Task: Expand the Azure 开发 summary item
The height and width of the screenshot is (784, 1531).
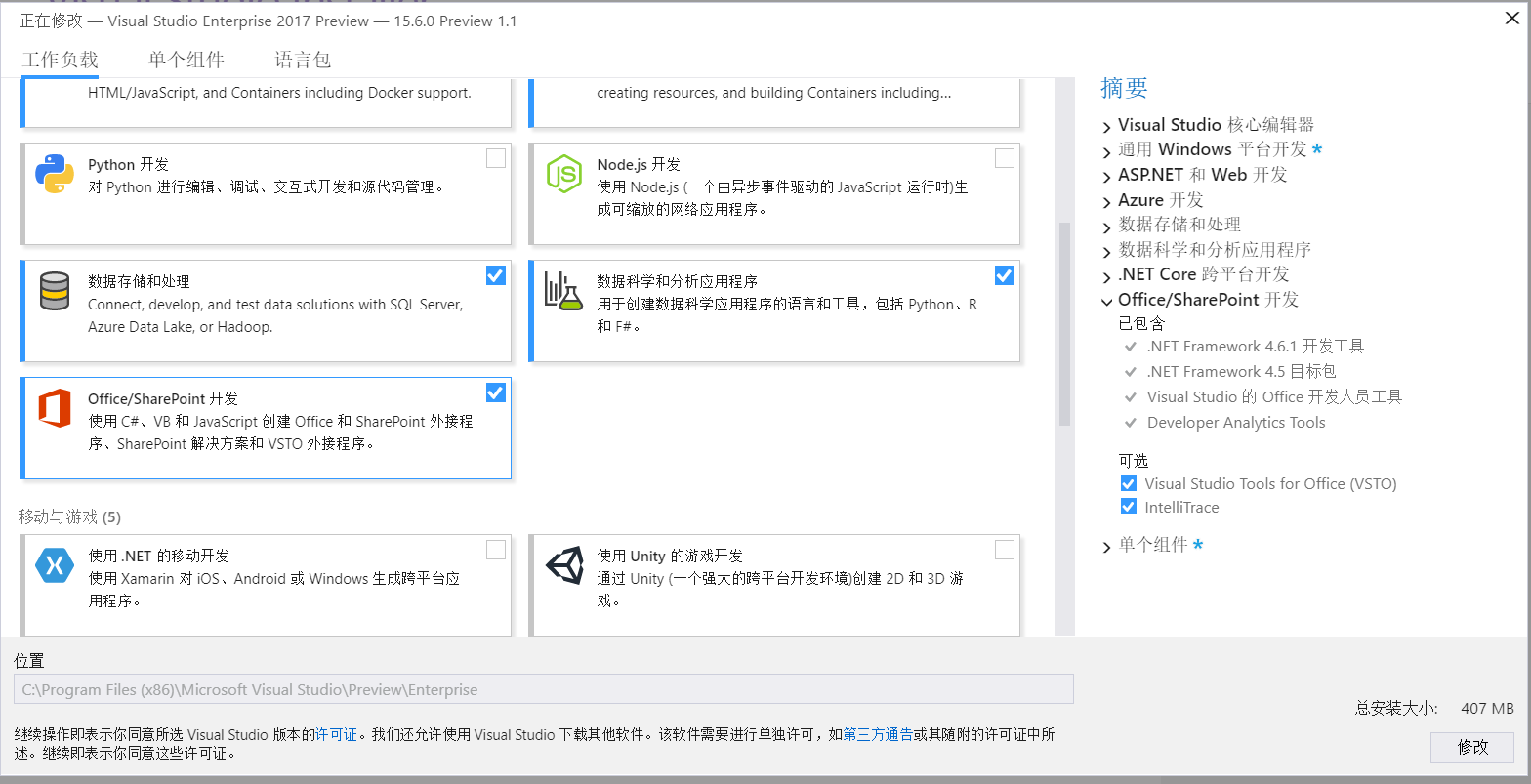Action: (1106, 201)
